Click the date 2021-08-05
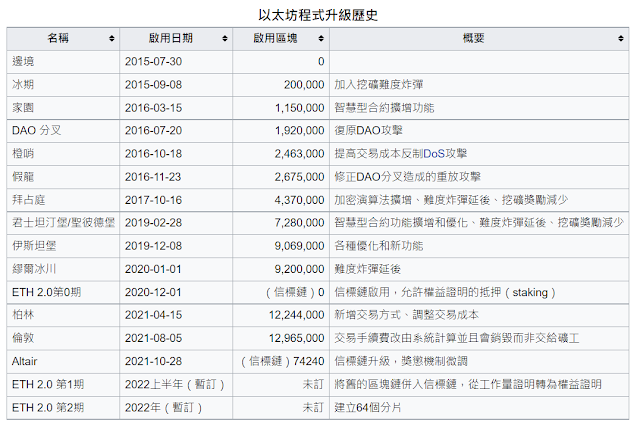640x433 pixels. (153, 338)
